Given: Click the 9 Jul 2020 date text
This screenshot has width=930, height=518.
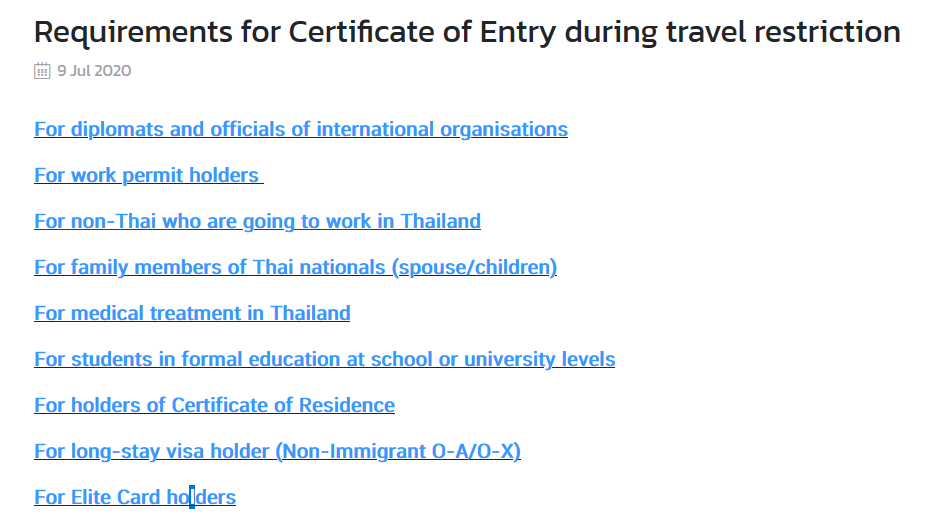Looking at the screenshot, I should coord(94,71).
